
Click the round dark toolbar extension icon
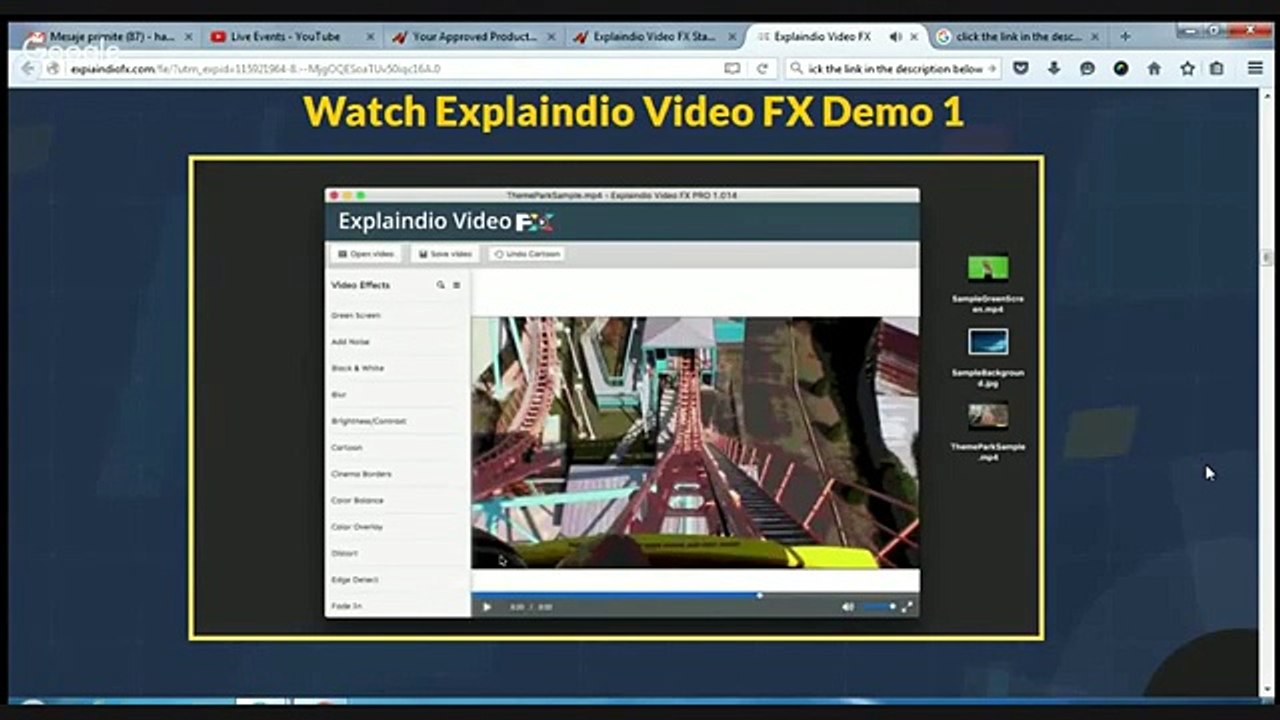1121,69
